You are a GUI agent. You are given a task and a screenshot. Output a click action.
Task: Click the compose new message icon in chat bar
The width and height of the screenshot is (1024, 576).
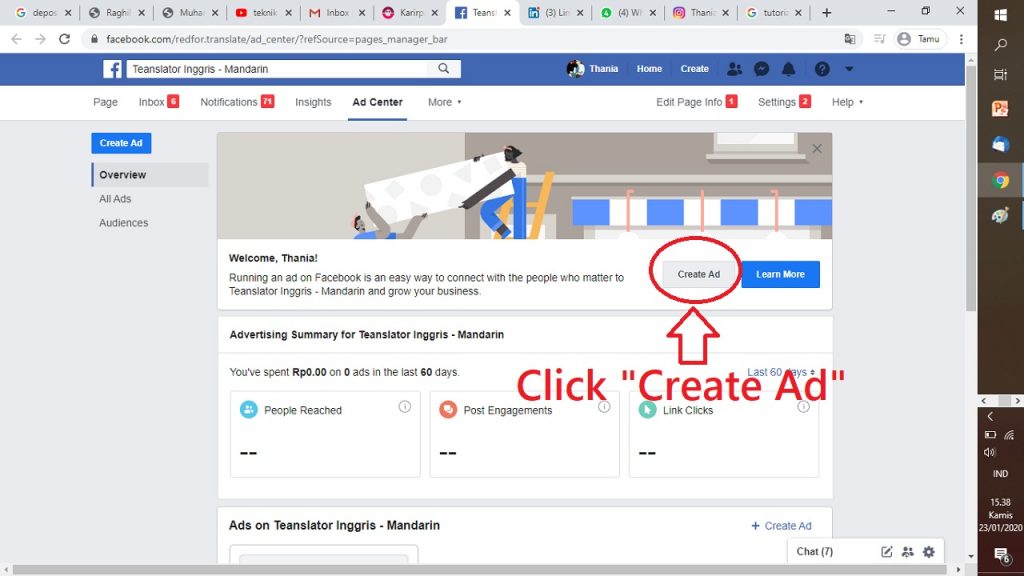[x=886, y=552]
